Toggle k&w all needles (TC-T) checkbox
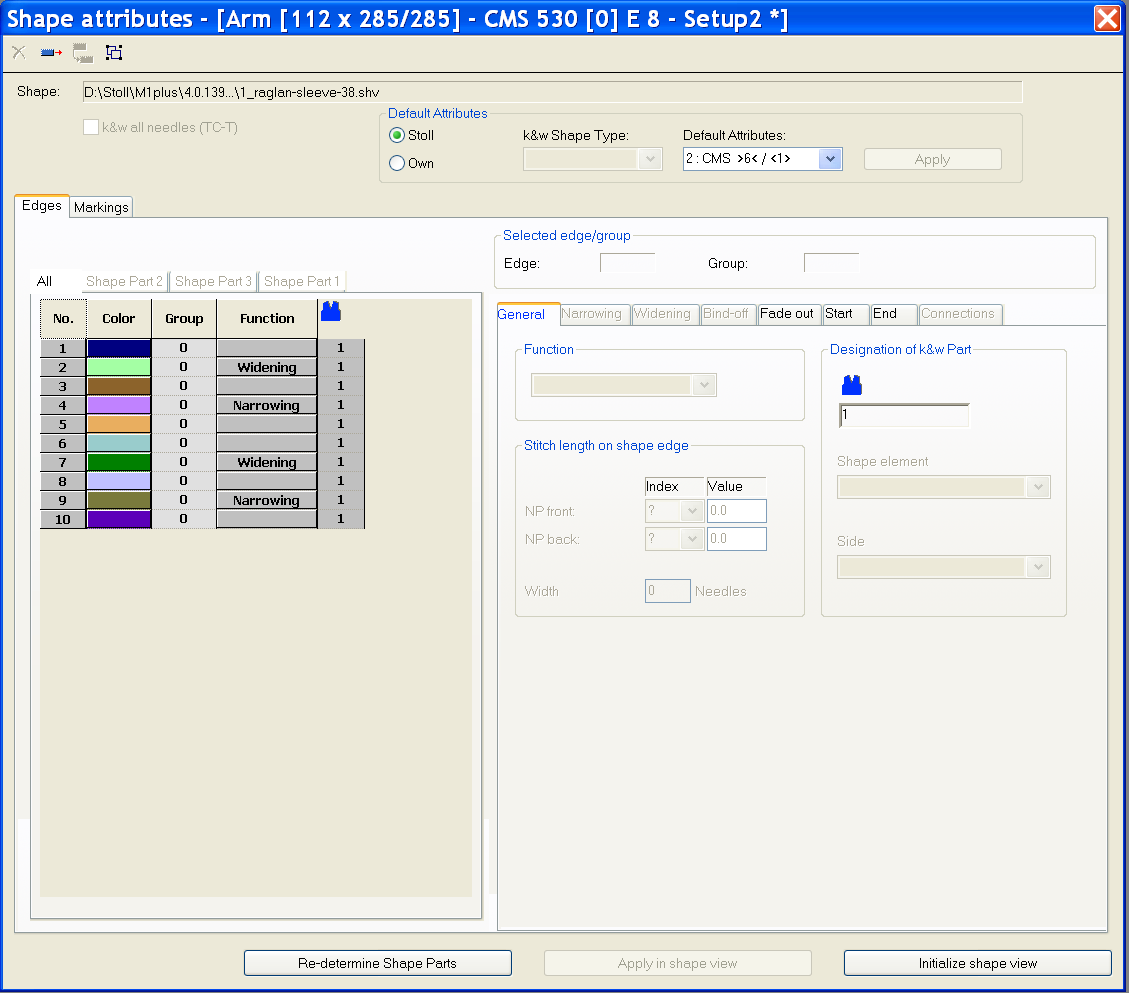This screenshot has height=993, width=1129. pos(91,127)
